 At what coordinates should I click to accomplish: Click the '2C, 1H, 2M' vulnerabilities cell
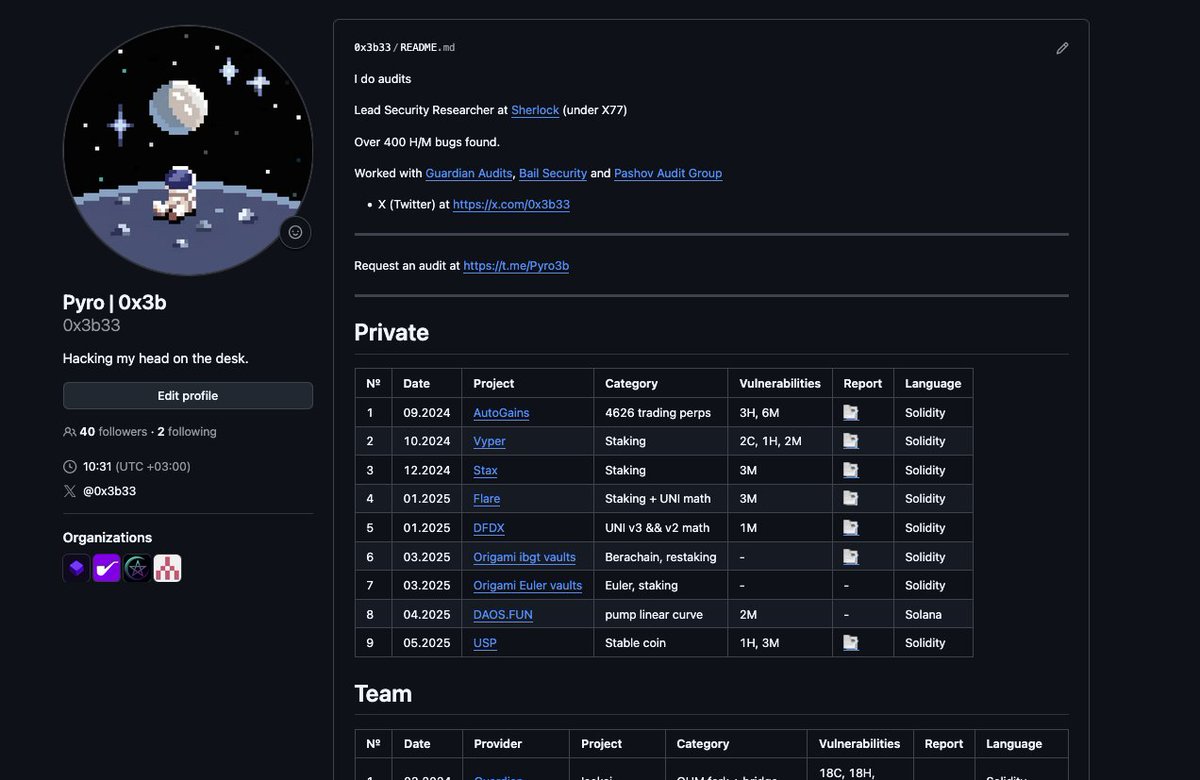(x=780, y=441)
